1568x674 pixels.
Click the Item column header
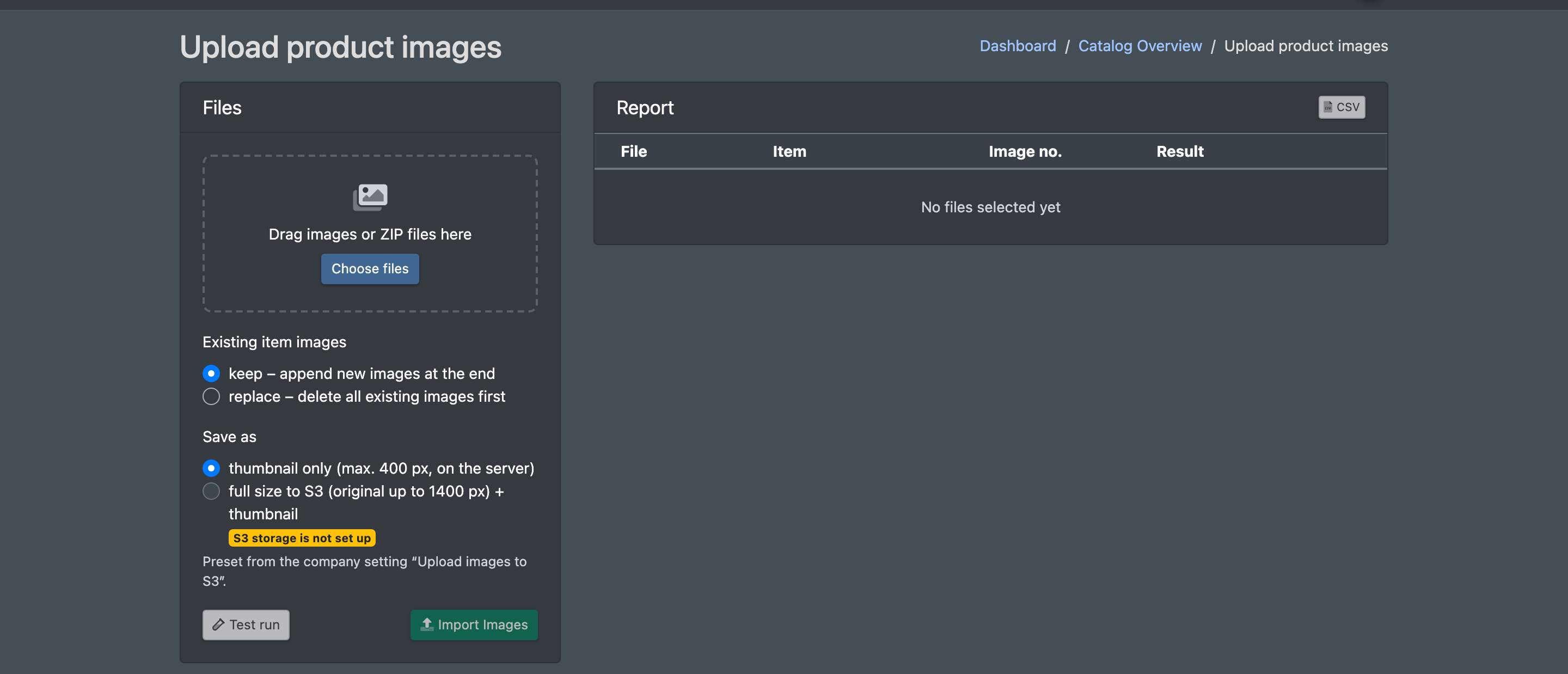[789, 151]
